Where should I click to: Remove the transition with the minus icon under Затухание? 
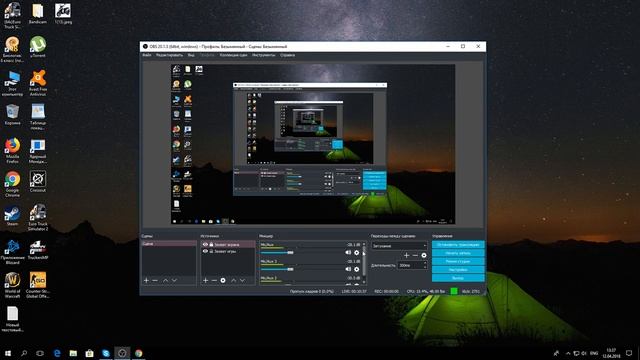pos(415,255)
